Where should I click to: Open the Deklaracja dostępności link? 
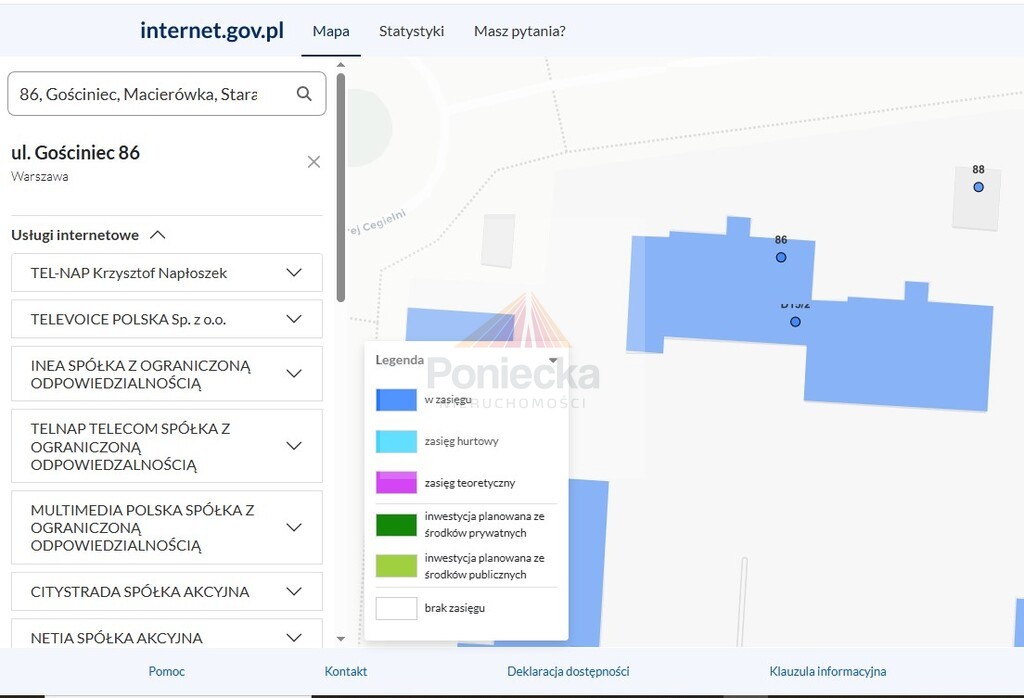pyautogui.click(x=568, y=671)
